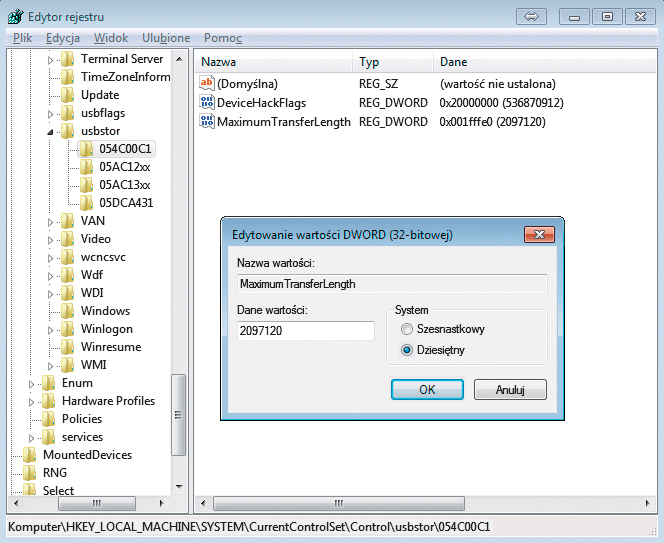Select the Szesnastkowy radio option
664x543 pixels.
click(x=406, y=329)
